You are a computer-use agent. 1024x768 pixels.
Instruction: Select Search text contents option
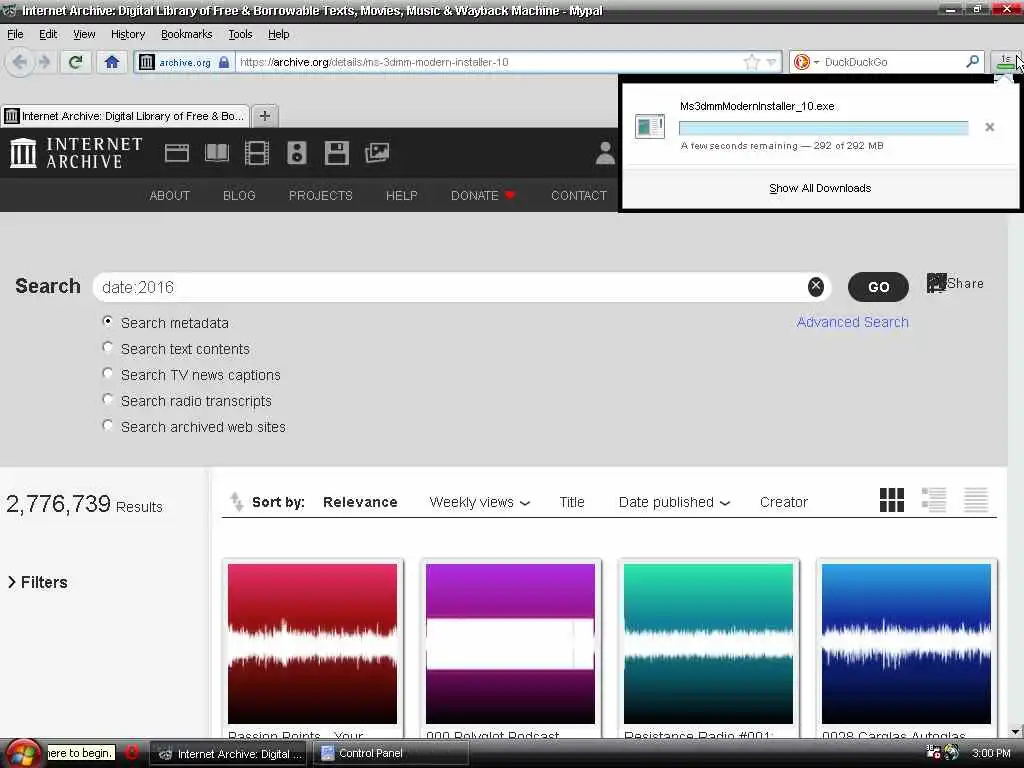pos(108,347)
